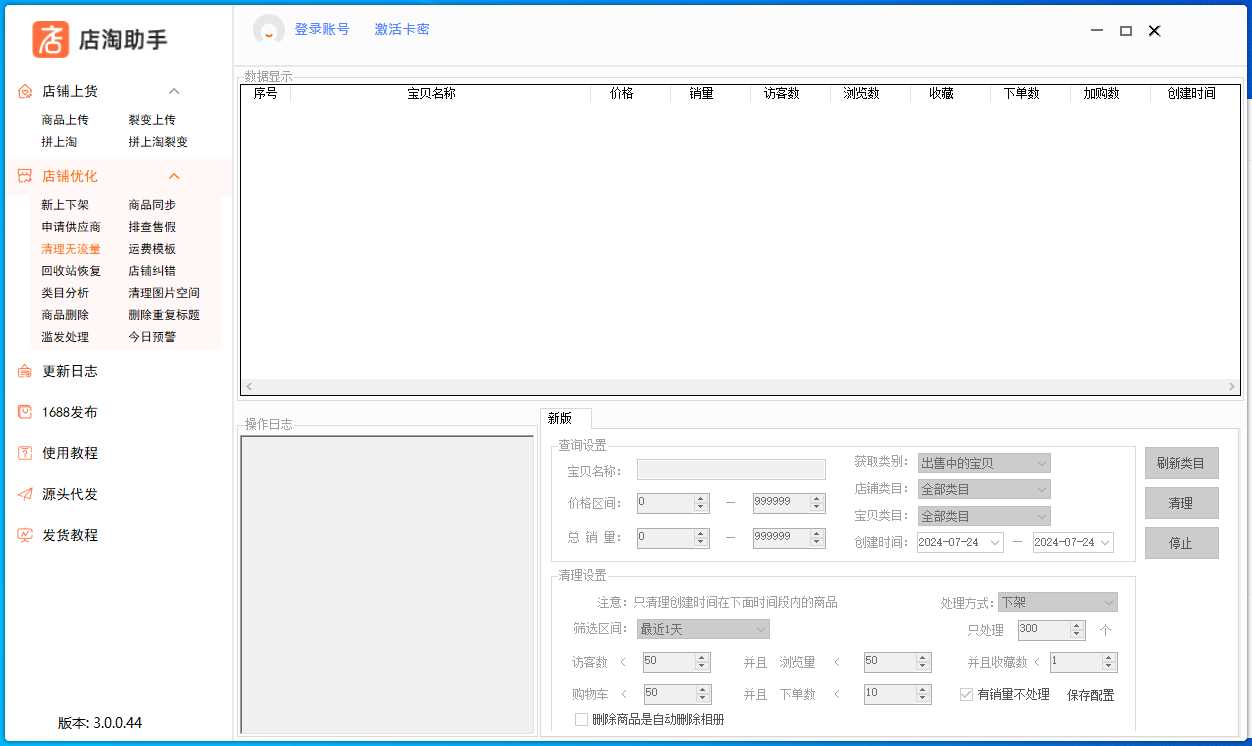This screenshot has height=746, width=1252.
Task: Click the 登录账号 link
Action: pyautogui.click(x=322, y=29)
